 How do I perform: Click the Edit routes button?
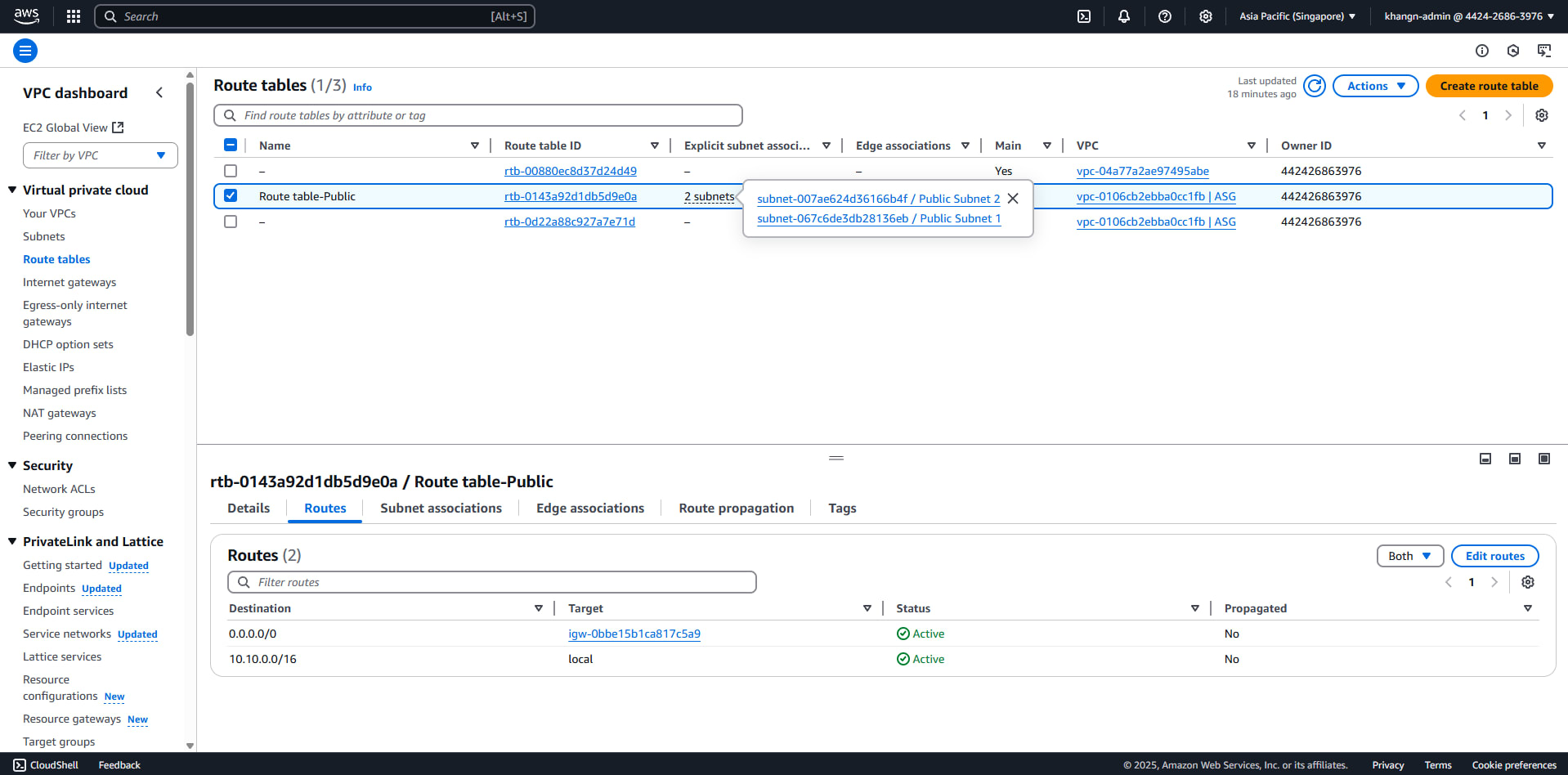(1495, 556)
